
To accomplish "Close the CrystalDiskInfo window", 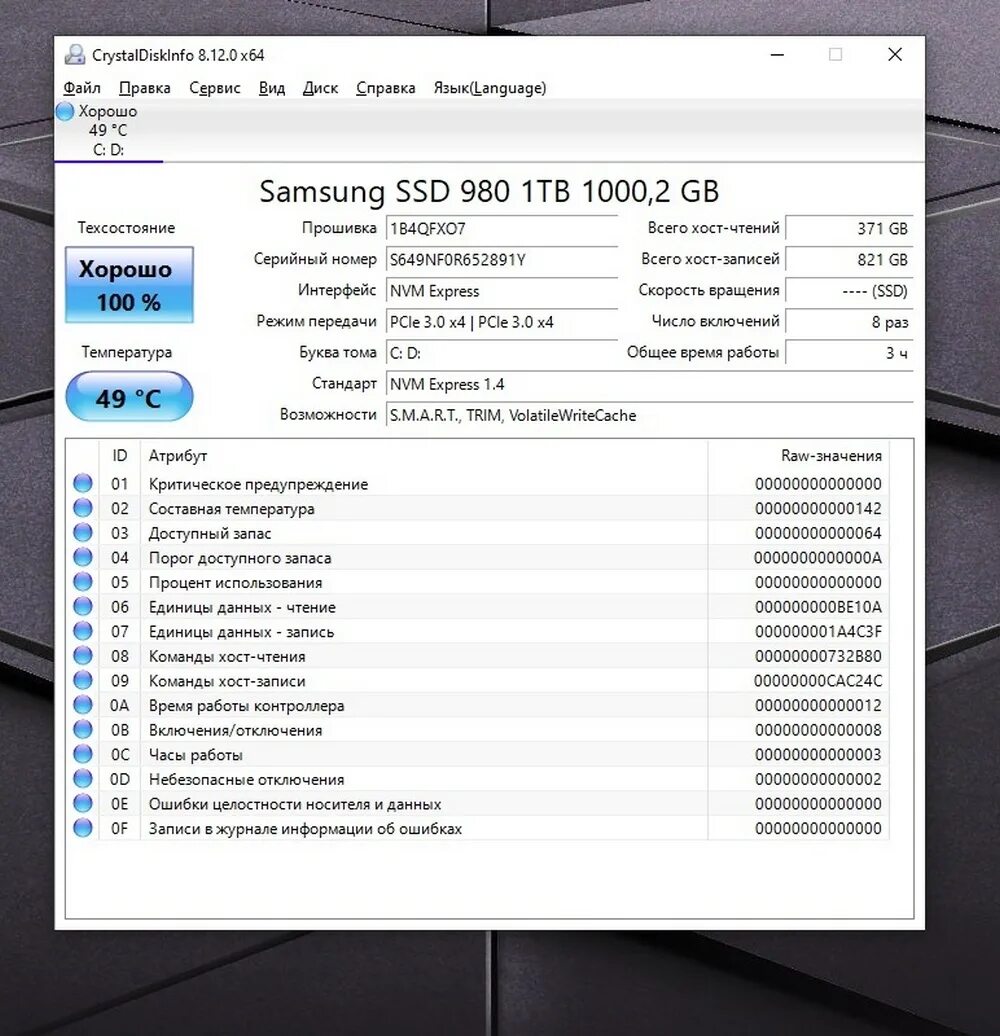I will pyautogui.click(x=895, y=55).
